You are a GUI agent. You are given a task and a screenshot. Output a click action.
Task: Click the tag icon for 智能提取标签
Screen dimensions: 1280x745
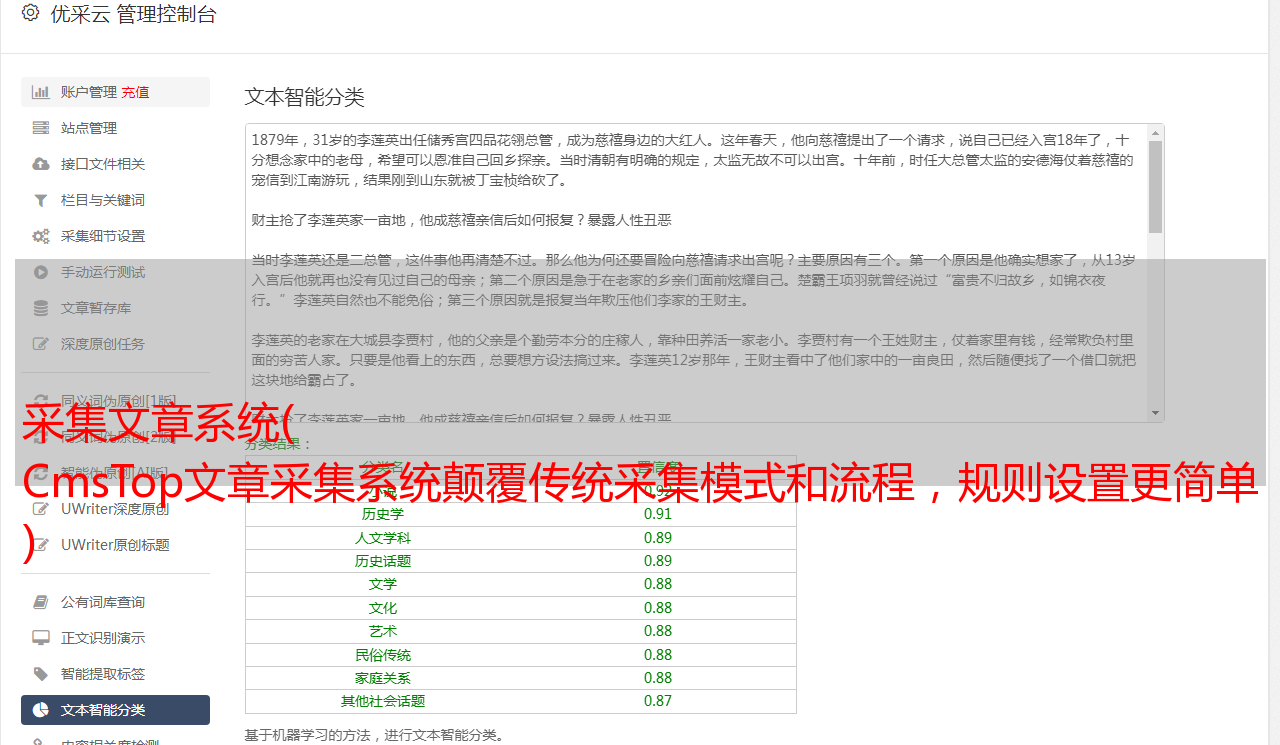(41, 674)
